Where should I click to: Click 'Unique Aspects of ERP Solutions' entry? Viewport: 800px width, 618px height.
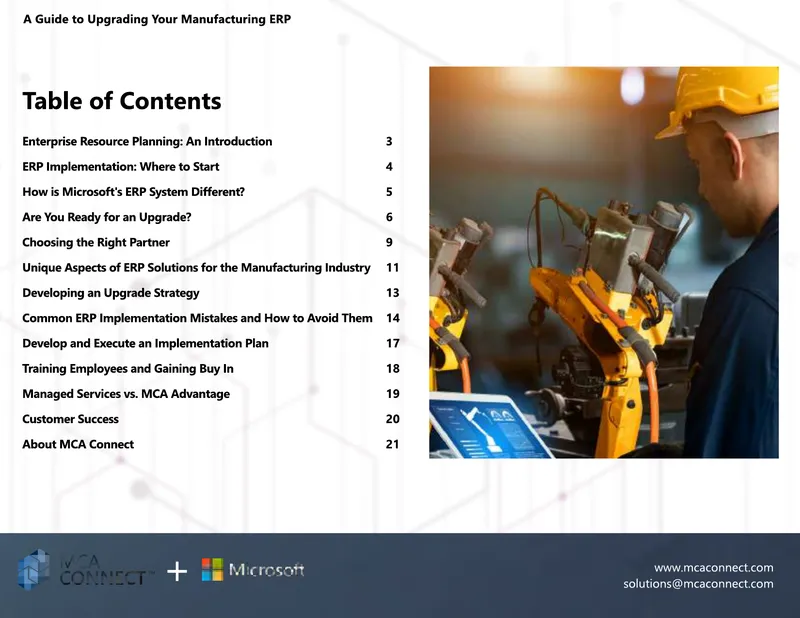point(196,268)
